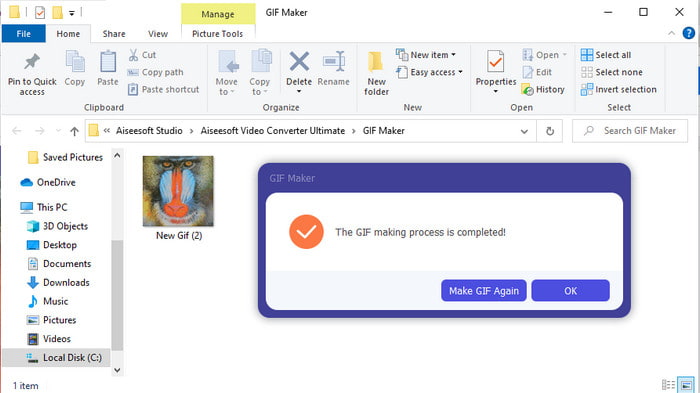Click the History icon in Open group
Image resolution: width=700 pixels, height=393 pixels.
pyautogui.click(x=527, y=89)
